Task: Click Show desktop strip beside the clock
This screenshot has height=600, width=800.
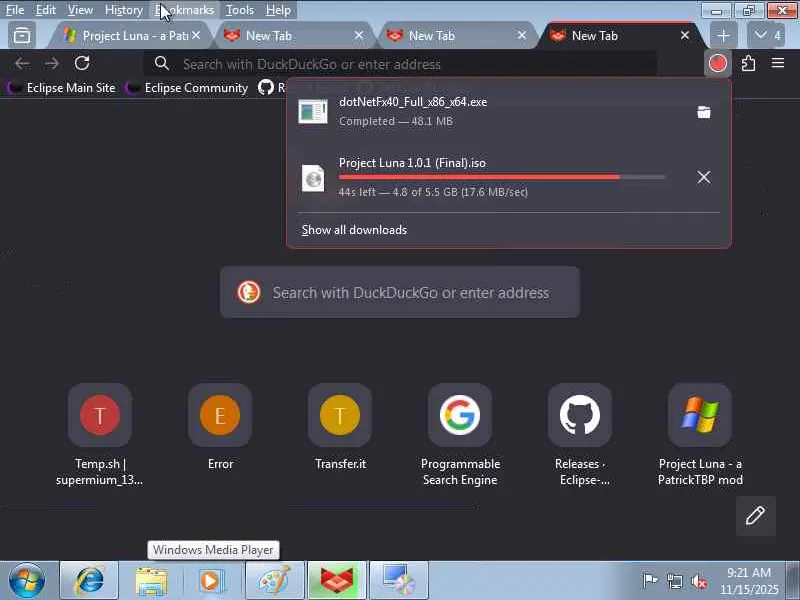Action: click(793, 581)
